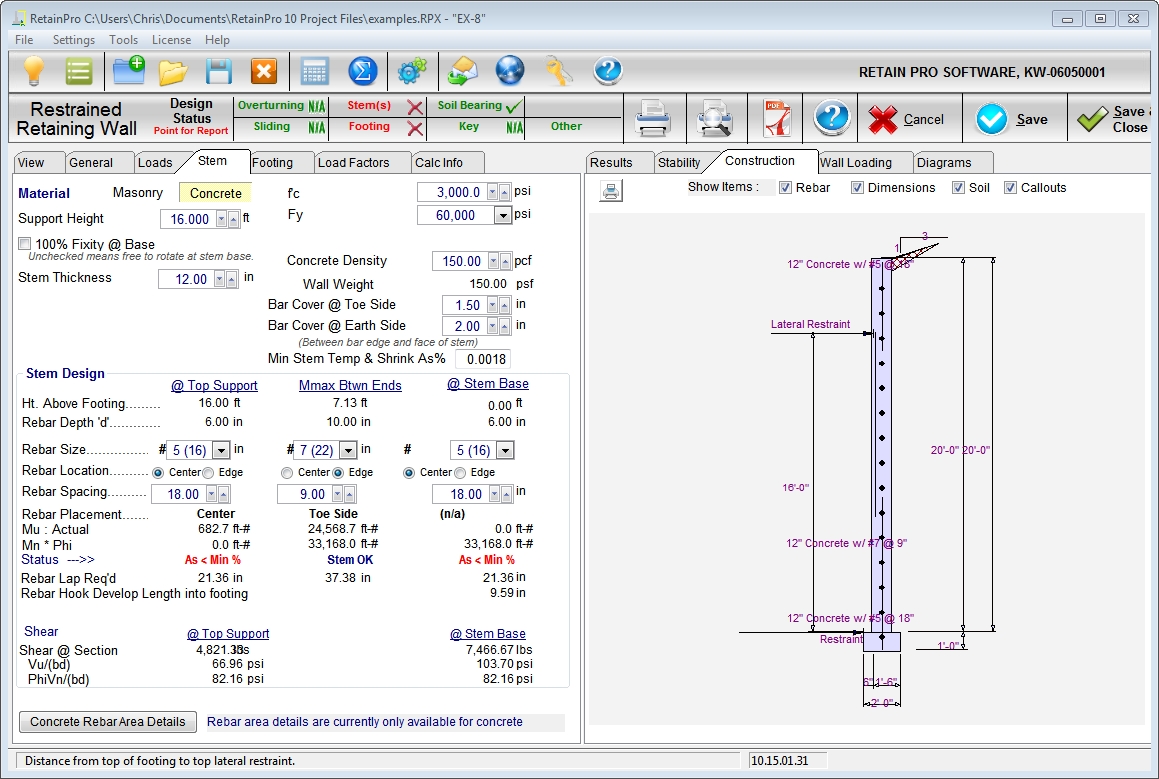Click the Mmax Btwn Ends link
Image resolution: width=1159 pixels, height=779 pixels.
(350, 386)
